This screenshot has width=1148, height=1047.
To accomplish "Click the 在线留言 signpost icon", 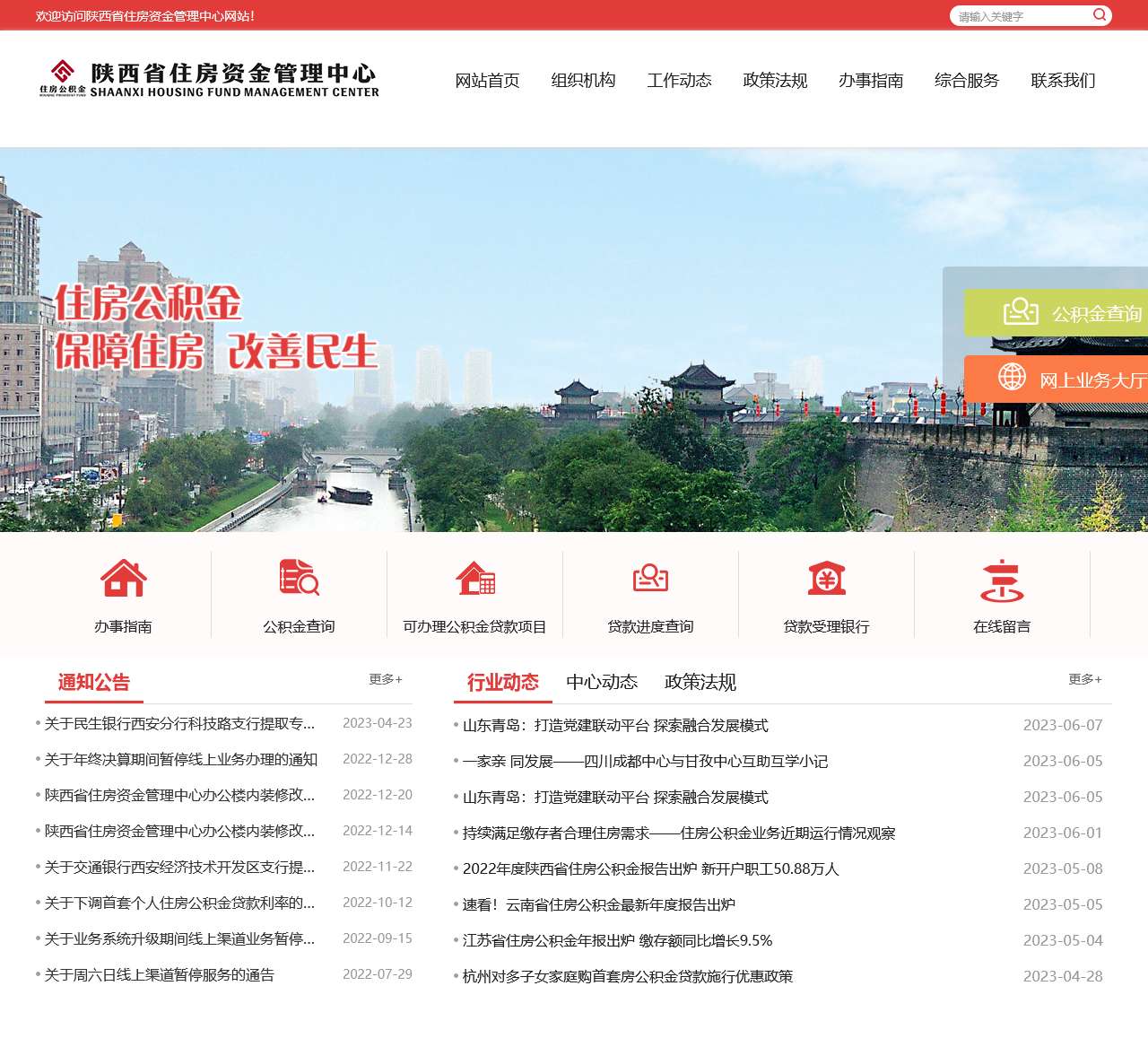I will (x=1003, y=580).
